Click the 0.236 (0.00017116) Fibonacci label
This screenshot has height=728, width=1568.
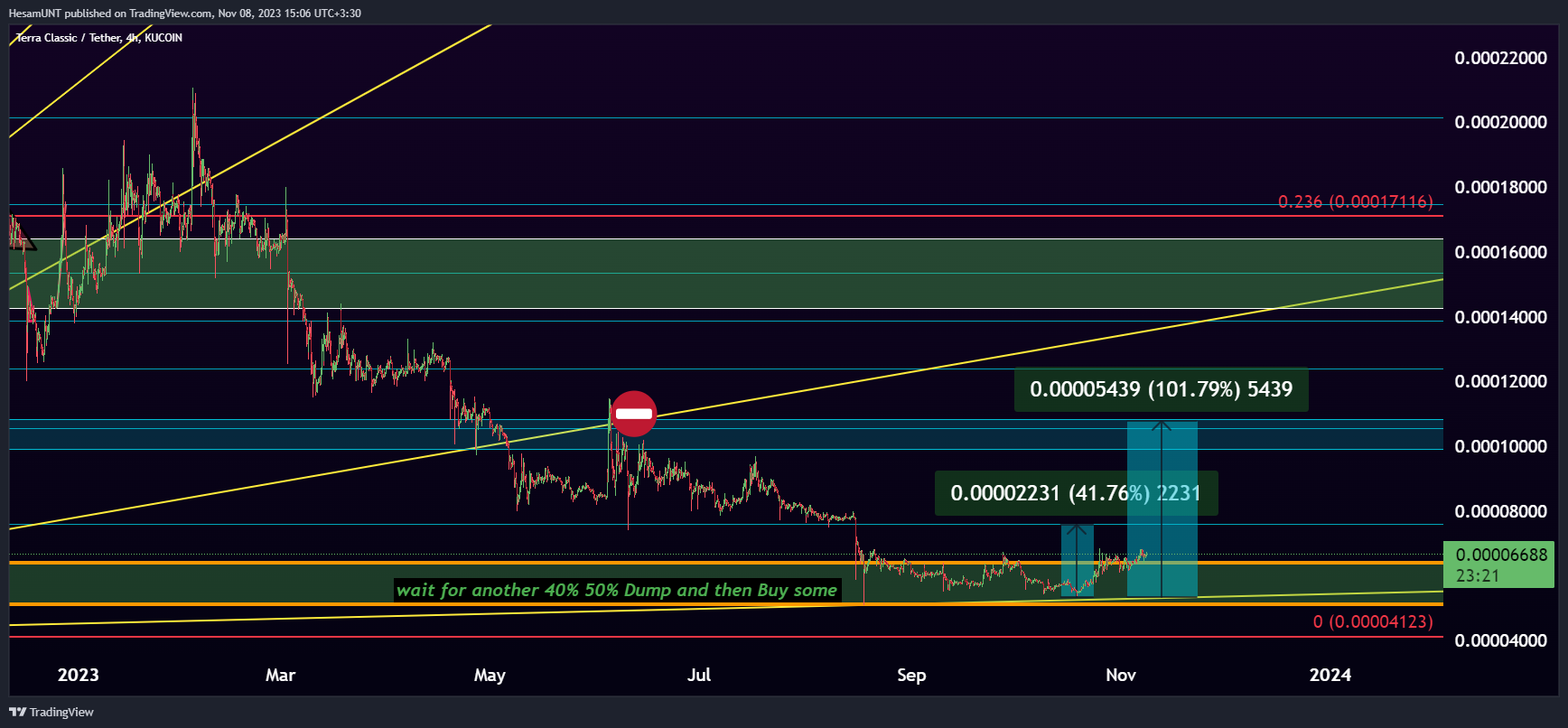(1355, 201)
